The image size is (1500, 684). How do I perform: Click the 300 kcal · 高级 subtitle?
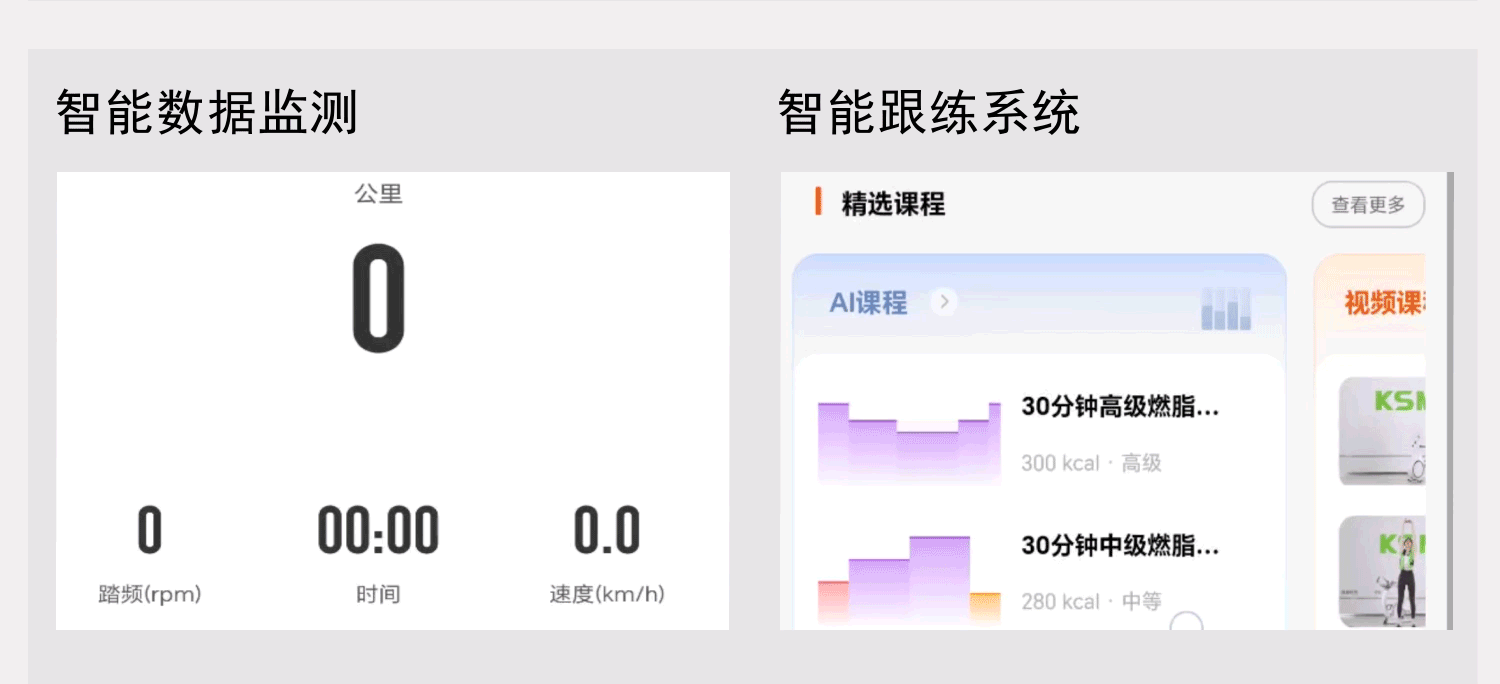click(1091, 463)
